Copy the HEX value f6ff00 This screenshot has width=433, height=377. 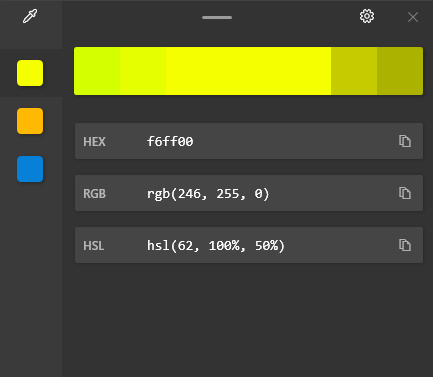pyautogui.click(x=405, y=141)
